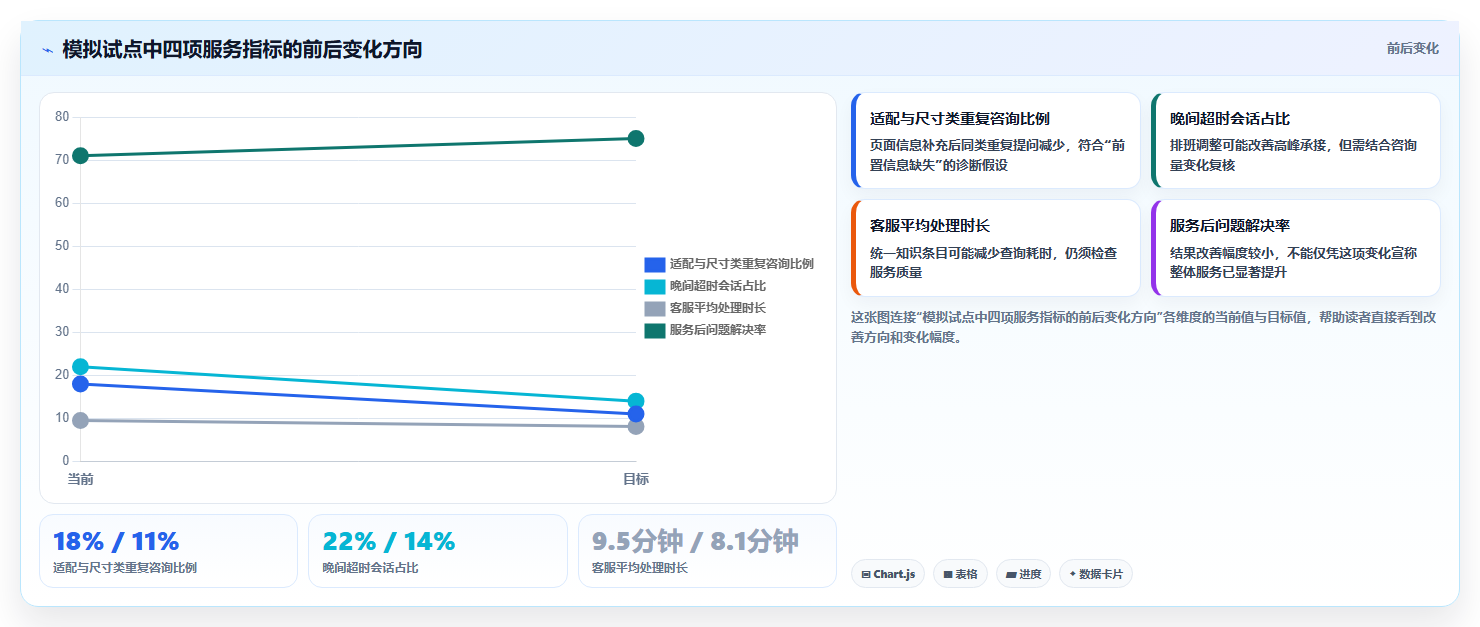Click the 9.5分钟 / 8.1分钟 stat value
Screen dimensions: 1480x627
(x=696, y=541)
